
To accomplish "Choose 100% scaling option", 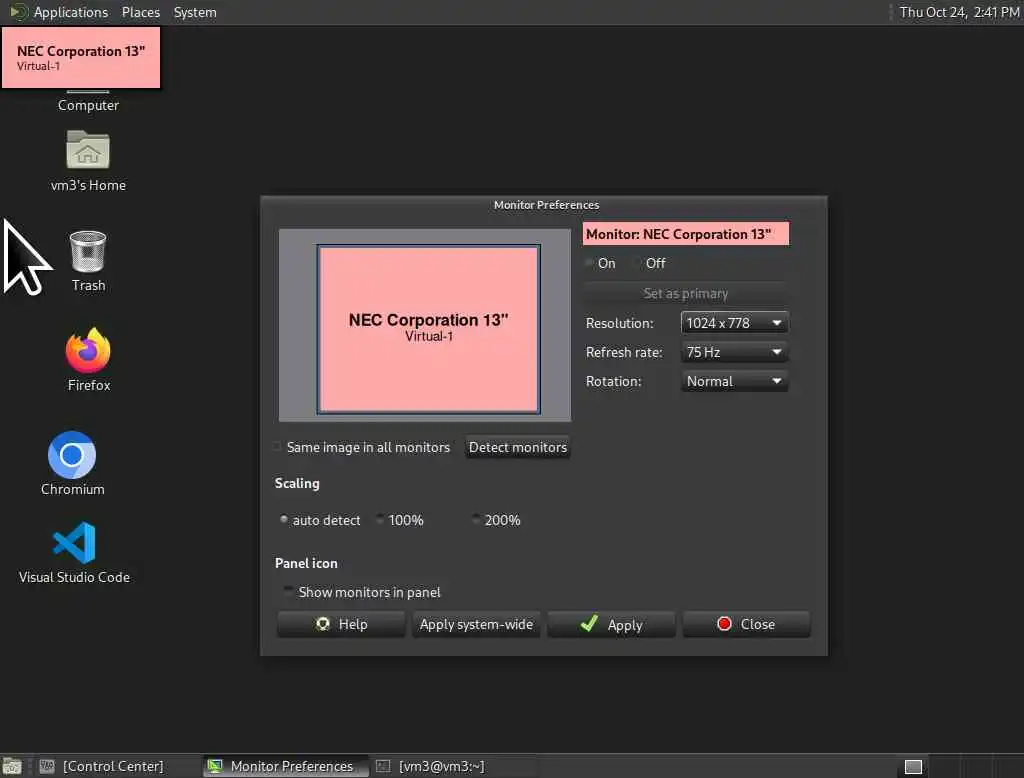I will coord(379,520).
